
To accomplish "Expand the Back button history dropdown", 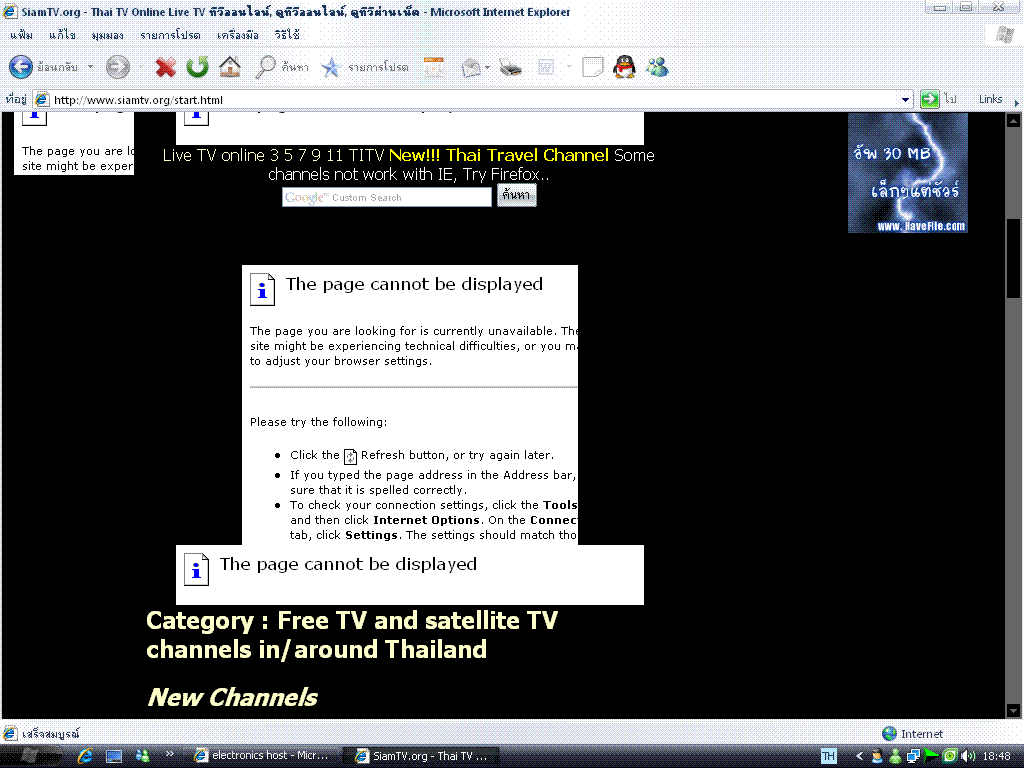I will coord(90,67).
